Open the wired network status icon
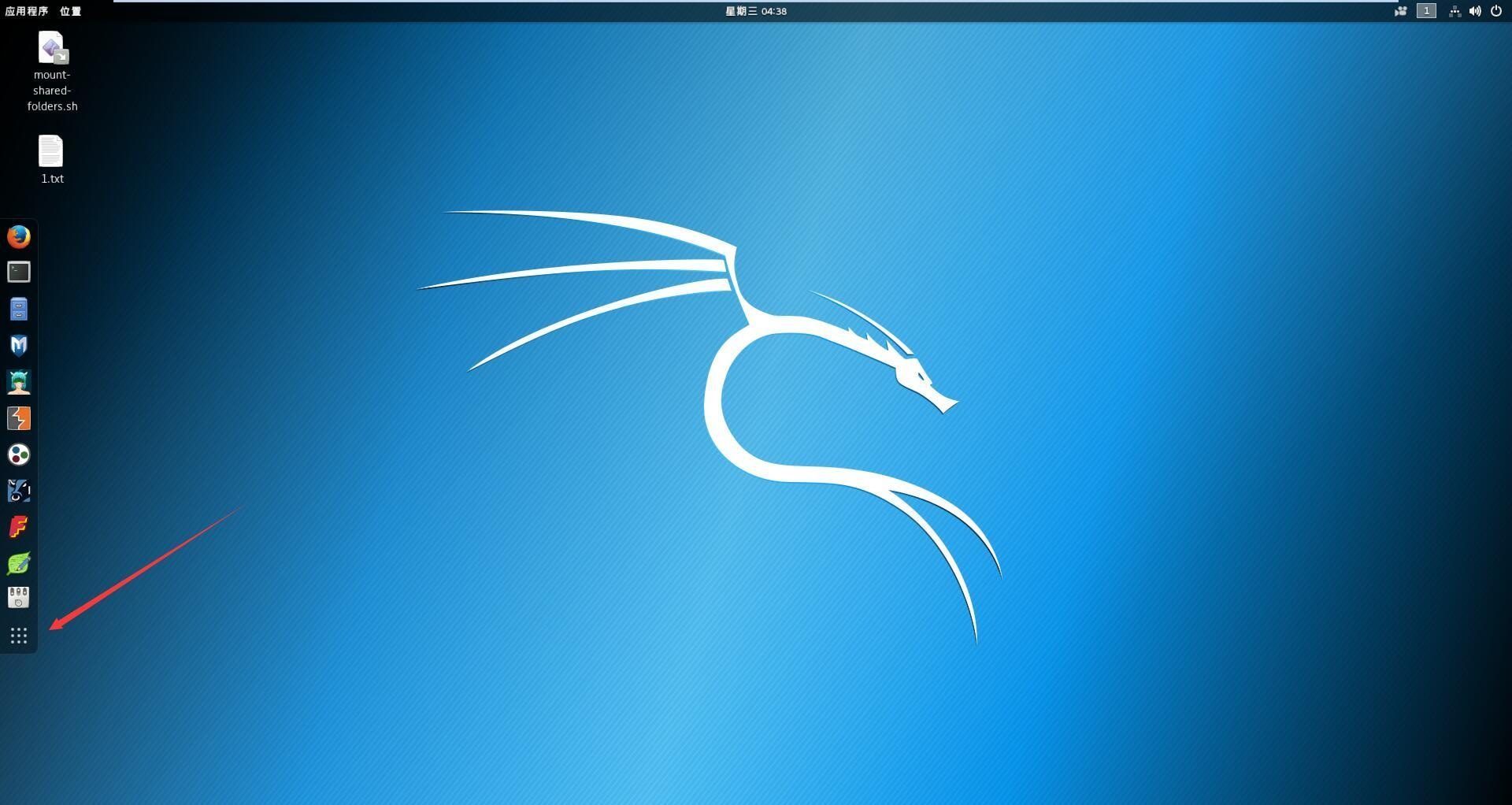Image resolution: width=1512 pixels, height=805 pixels. [x=1455, y=11]
